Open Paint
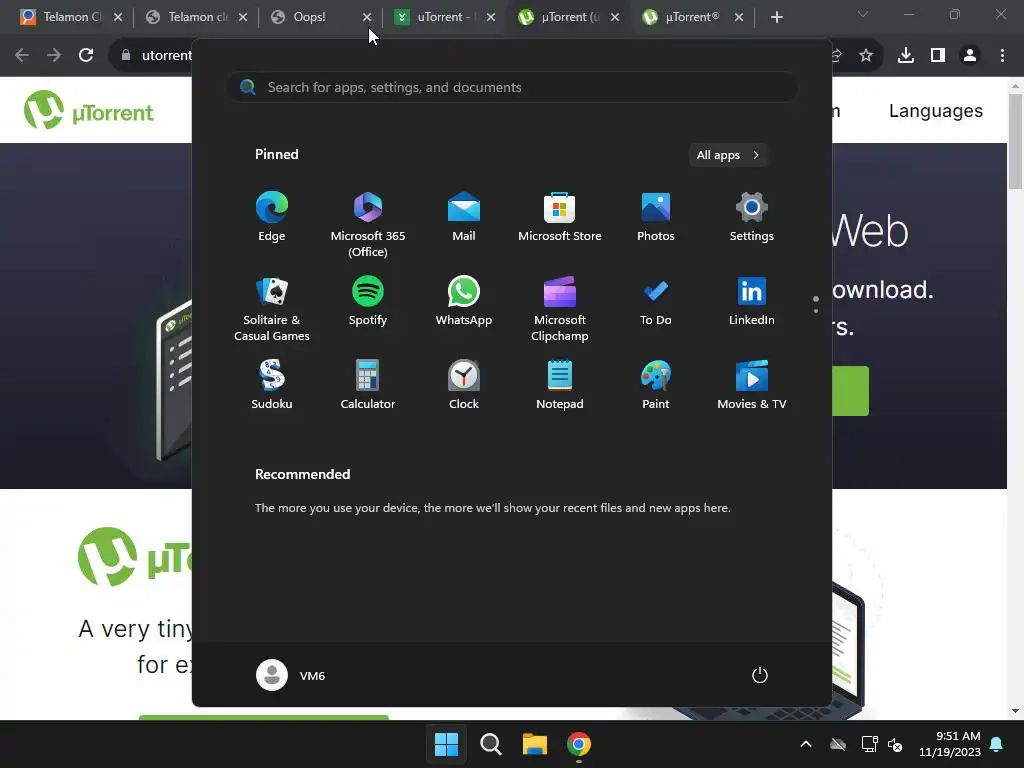The image size is (1024, 768). pos(656,385)
